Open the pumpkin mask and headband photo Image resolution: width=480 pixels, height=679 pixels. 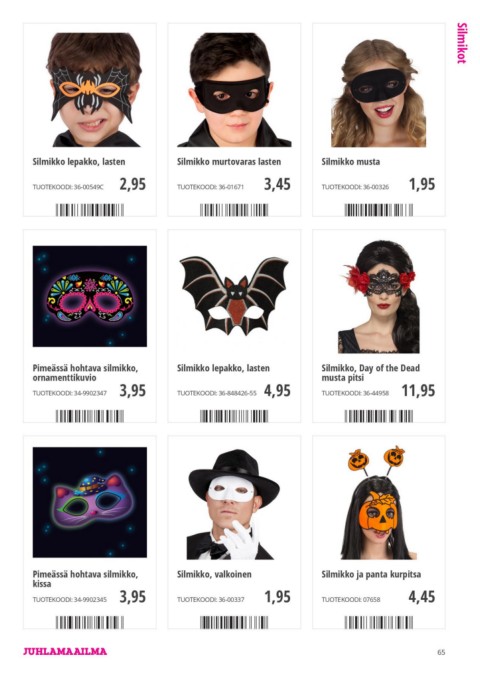point(379,502)
